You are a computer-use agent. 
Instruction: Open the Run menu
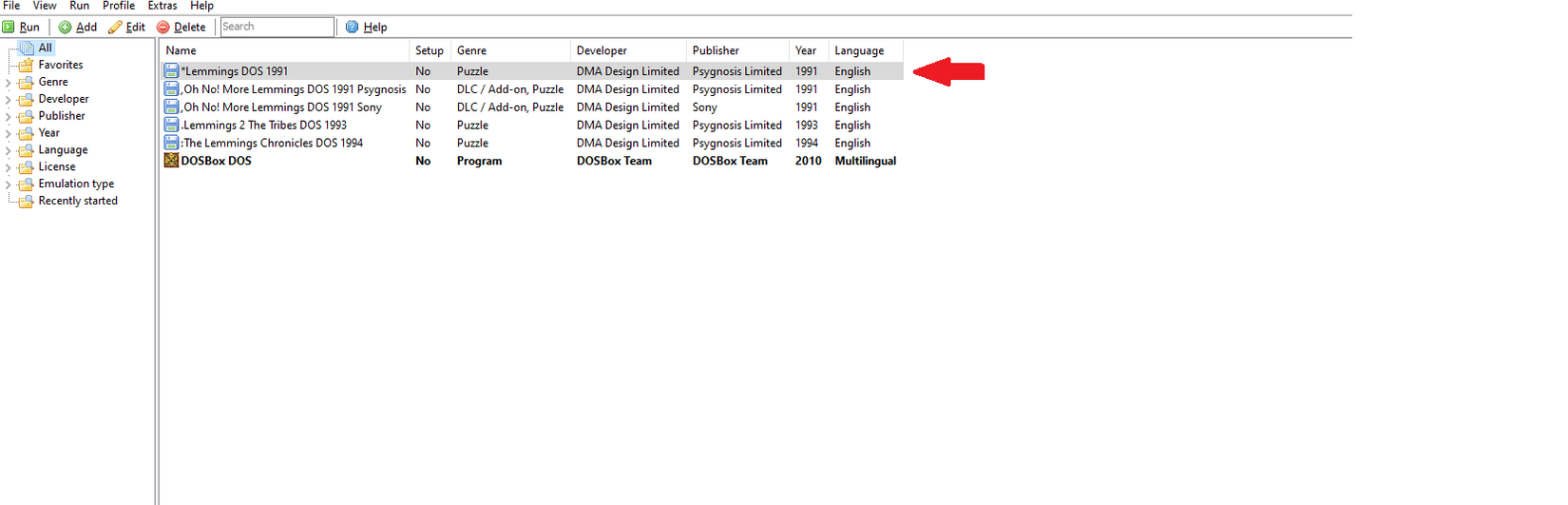tap(80, 6)
